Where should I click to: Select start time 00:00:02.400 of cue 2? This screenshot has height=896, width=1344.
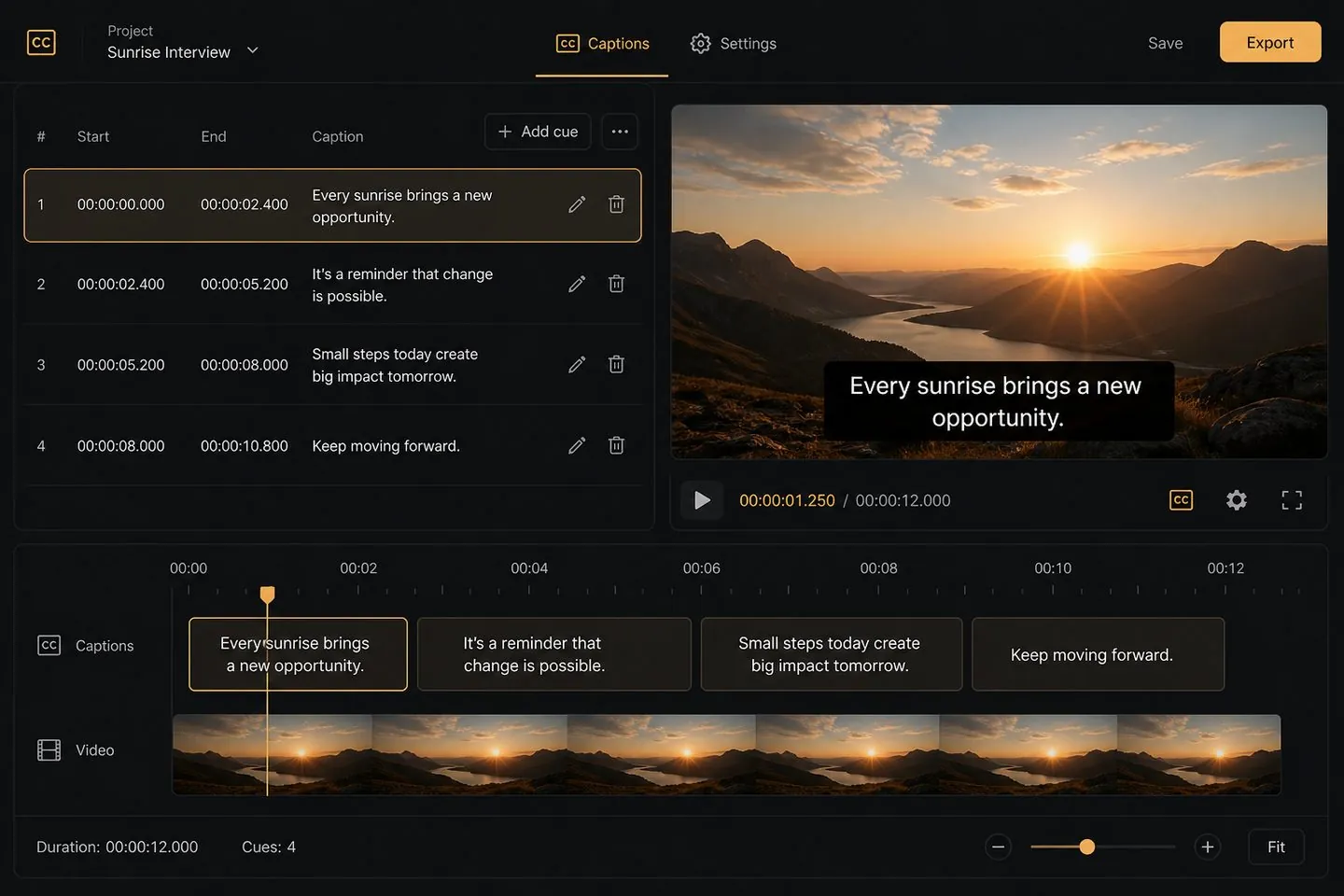[x=120, y=284]
